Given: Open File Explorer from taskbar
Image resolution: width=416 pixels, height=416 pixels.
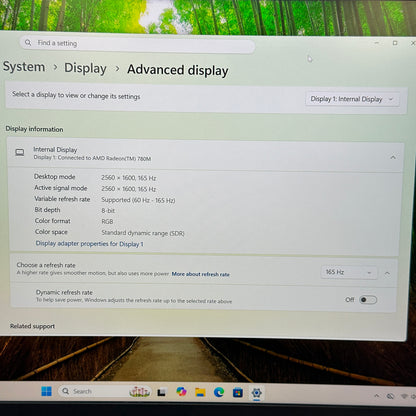Looking at the screenshot, I should (x=200, y=392).
